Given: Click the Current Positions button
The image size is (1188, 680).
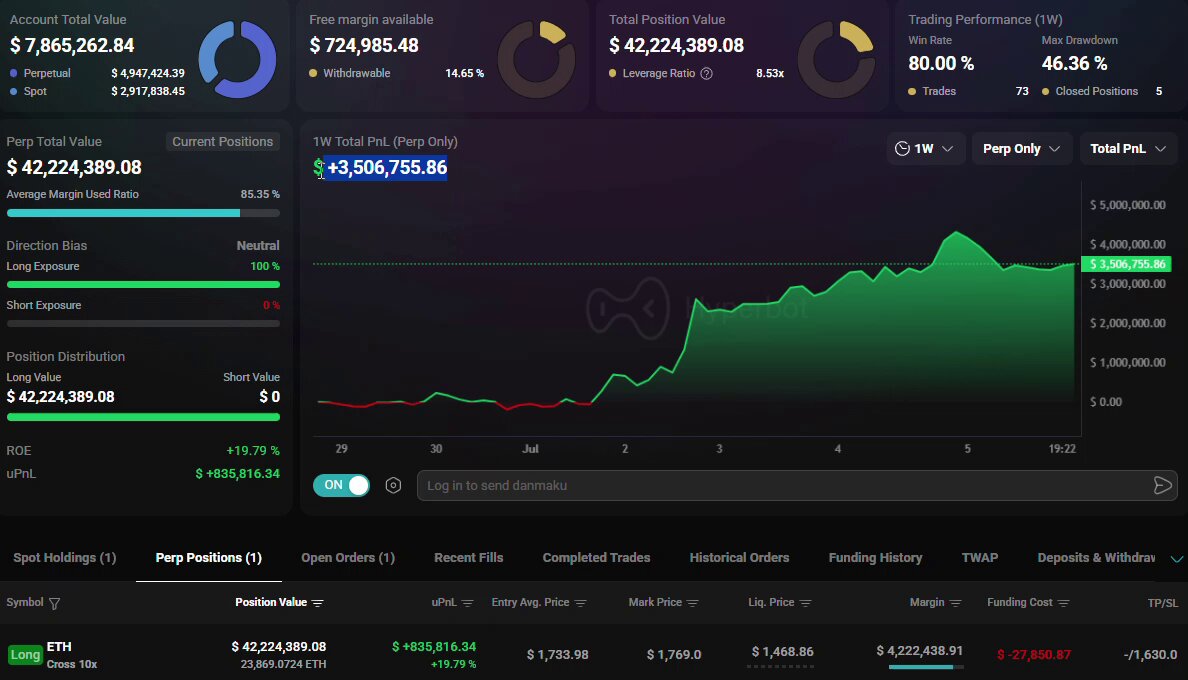Looking at the screenshot, I should (223, 142).
